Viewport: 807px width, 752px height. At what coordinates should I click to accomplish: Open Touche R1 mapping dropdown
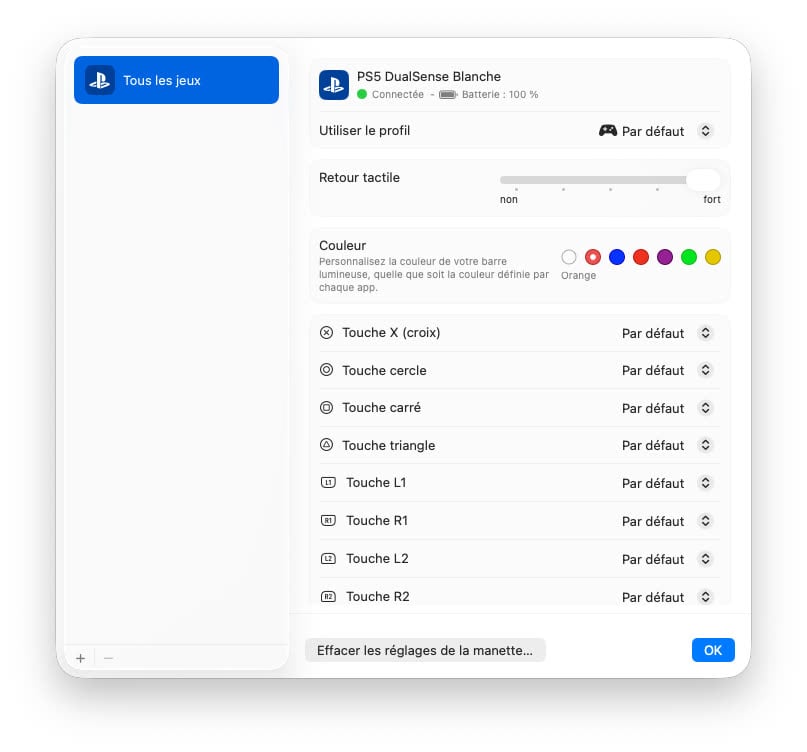point(706,521)
